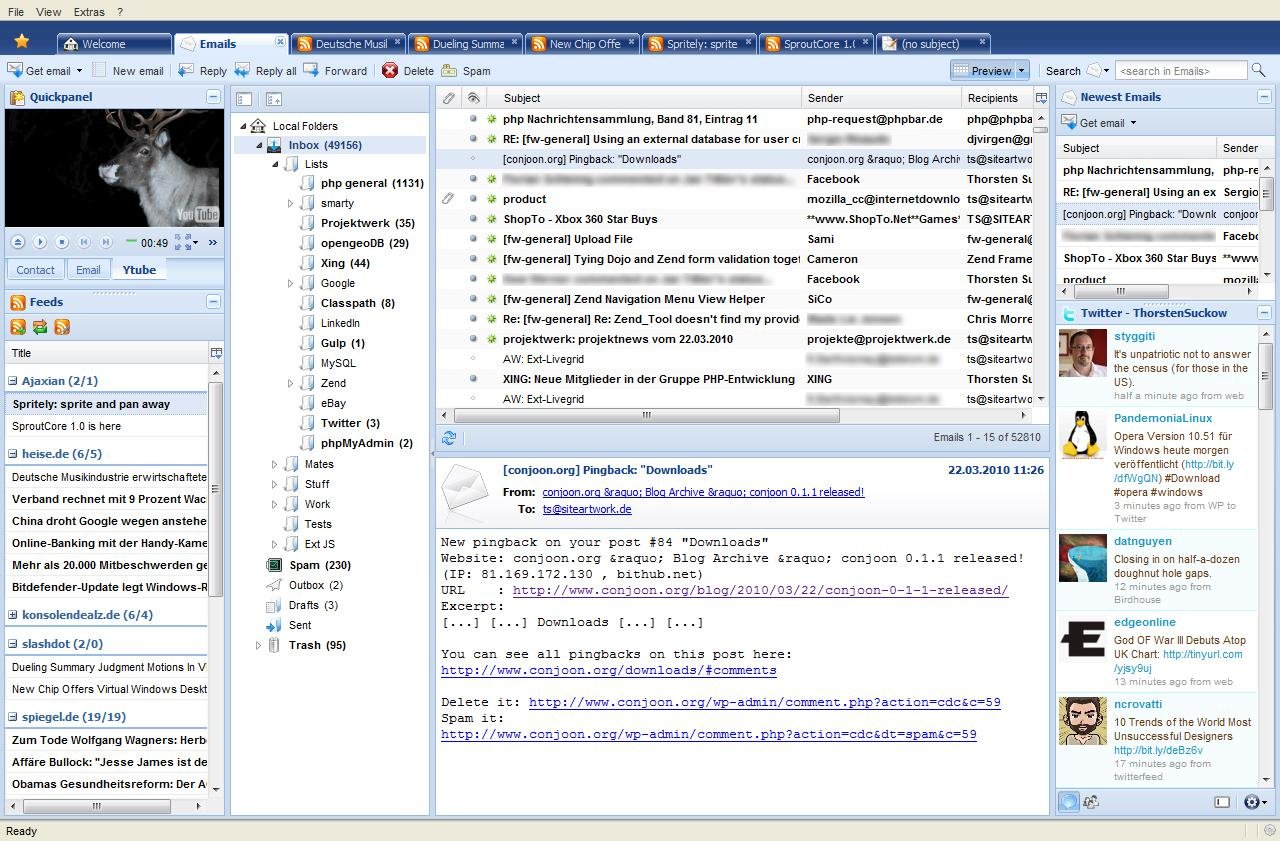The width and height of the screenshot is (1280, 841).
Task: Open the Extras menu
Action: tap(88, 12)
